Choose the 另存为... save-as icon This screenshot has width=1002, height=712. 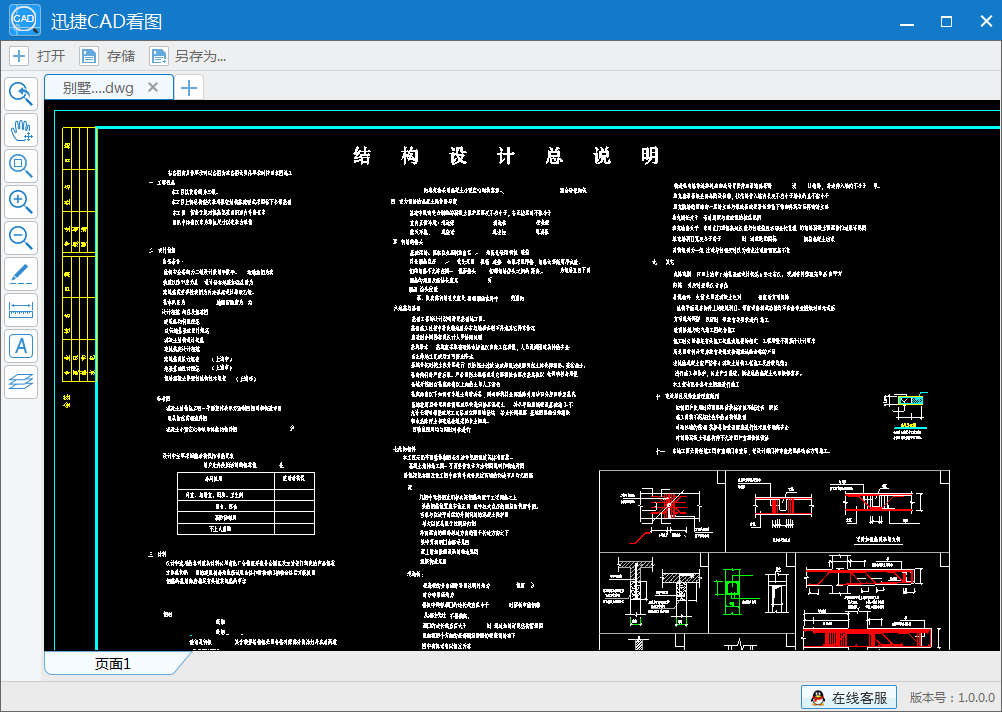tap(158, 56)
